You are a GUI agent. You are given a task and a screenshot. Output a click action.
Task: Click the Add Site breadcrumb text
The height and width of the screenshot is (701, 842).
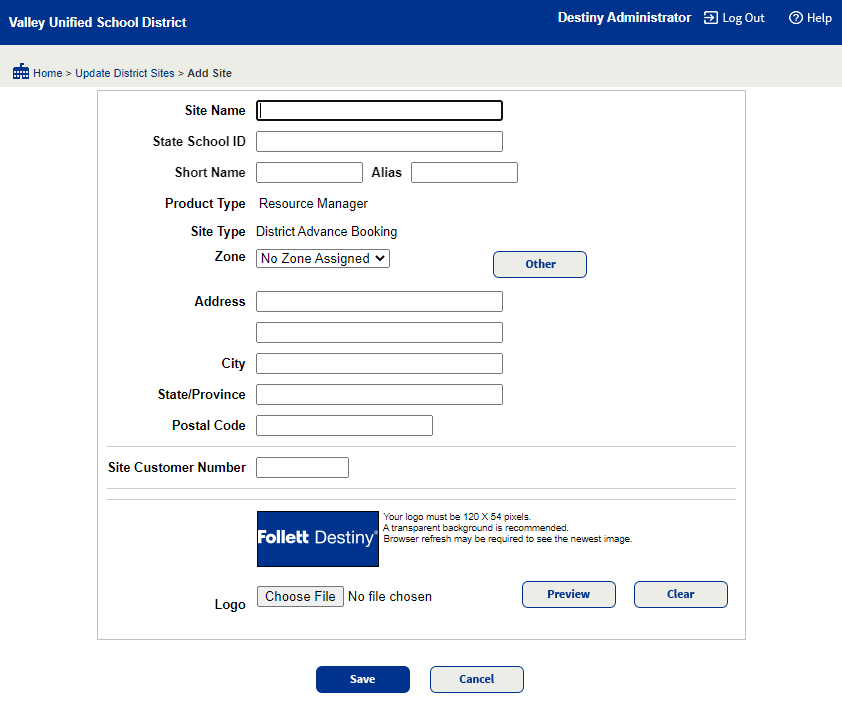(x=209, y=73)
